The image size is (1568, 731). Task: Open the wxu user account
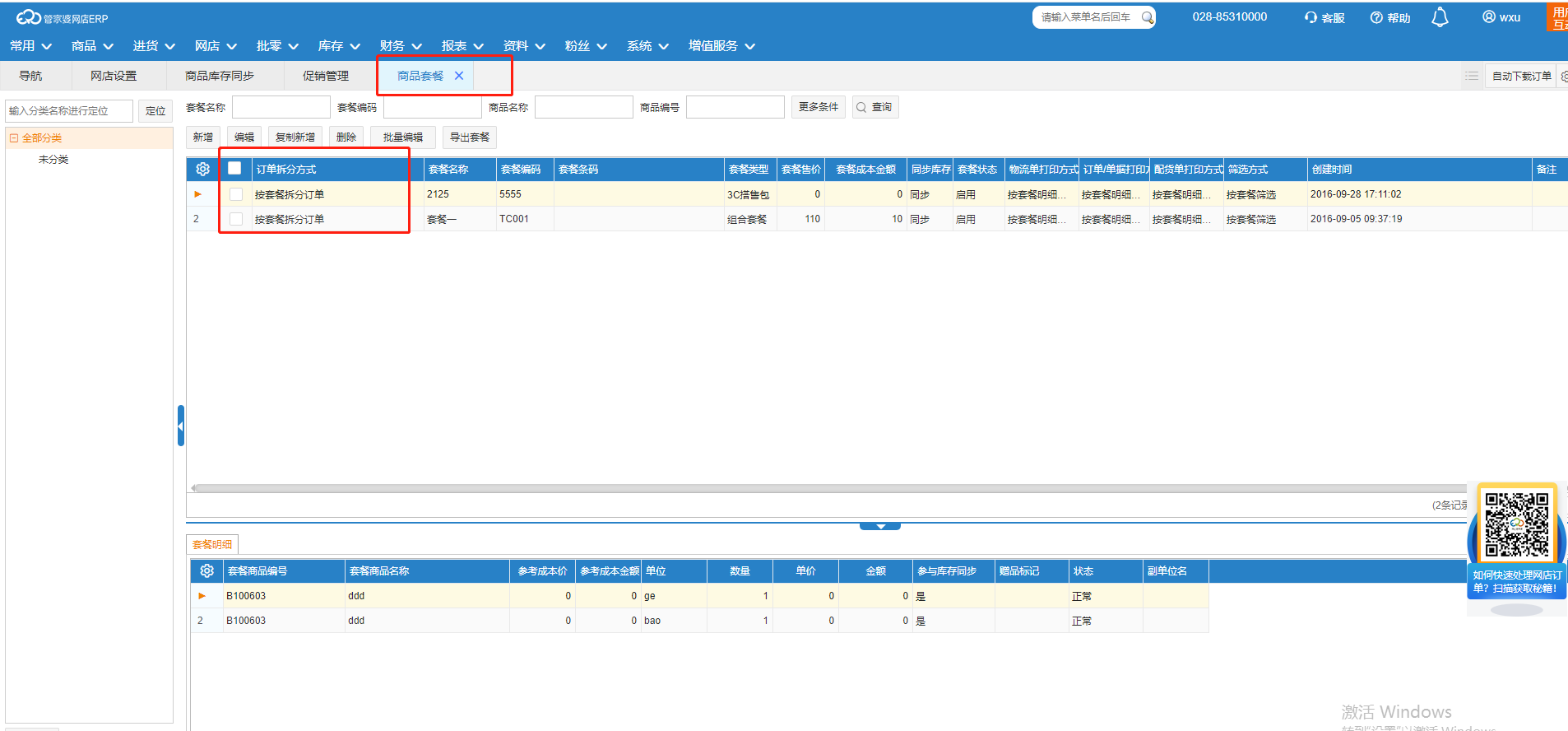(x=1501, y=17)
